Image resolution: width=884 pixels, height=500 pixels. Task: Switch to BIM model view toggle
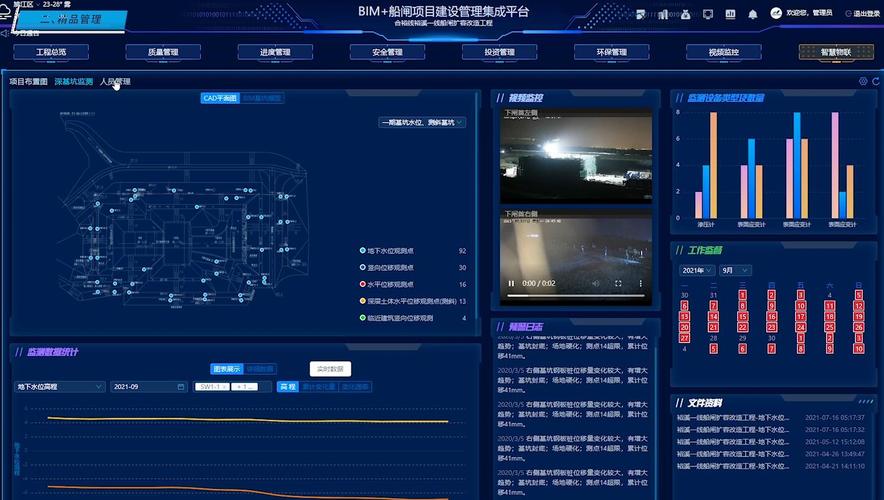click(262, 98)
